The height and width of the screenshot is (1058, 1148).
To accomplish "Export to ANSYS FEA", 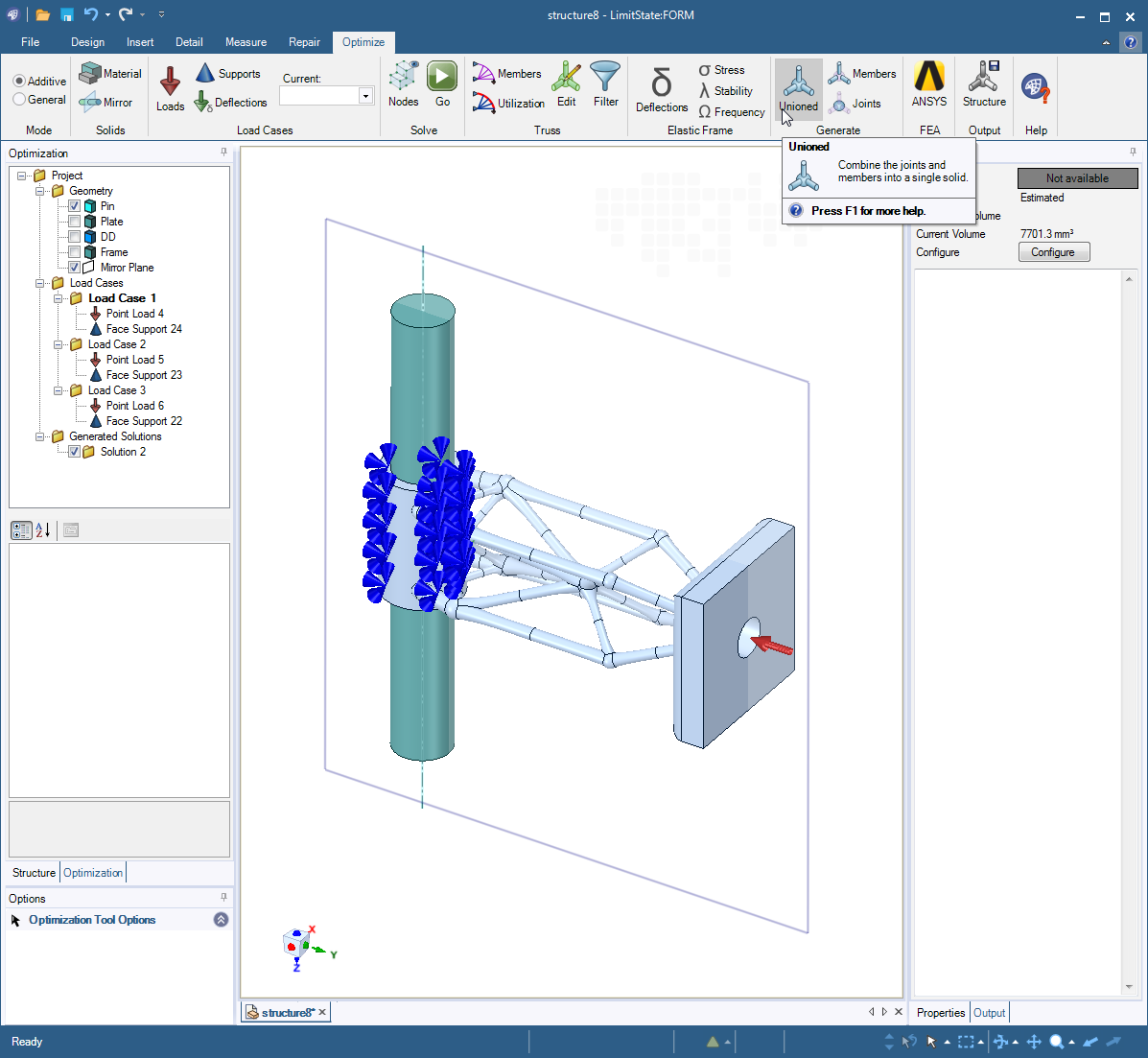I will pos(929,85).
